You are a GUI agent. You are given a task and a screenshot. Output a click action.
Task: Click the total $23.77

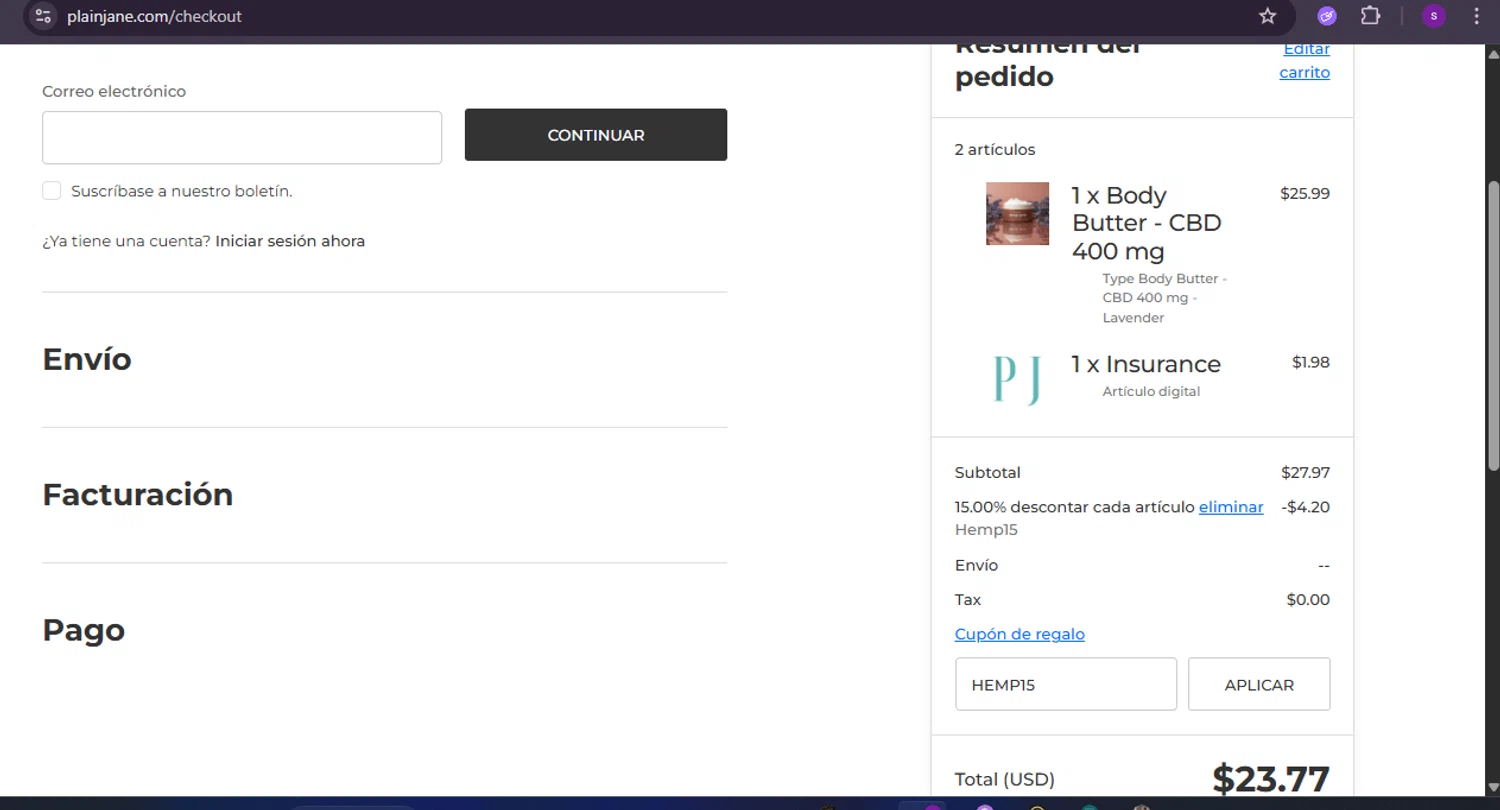tap(1271, 779)
